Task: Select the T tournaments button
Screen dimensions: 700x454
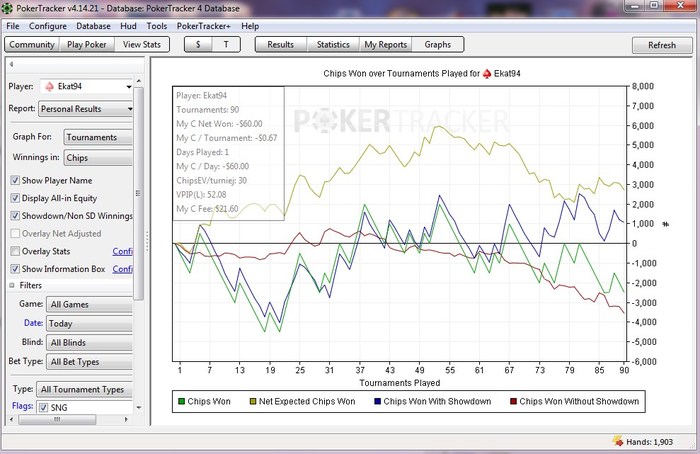Action: (x=226, y=45)
